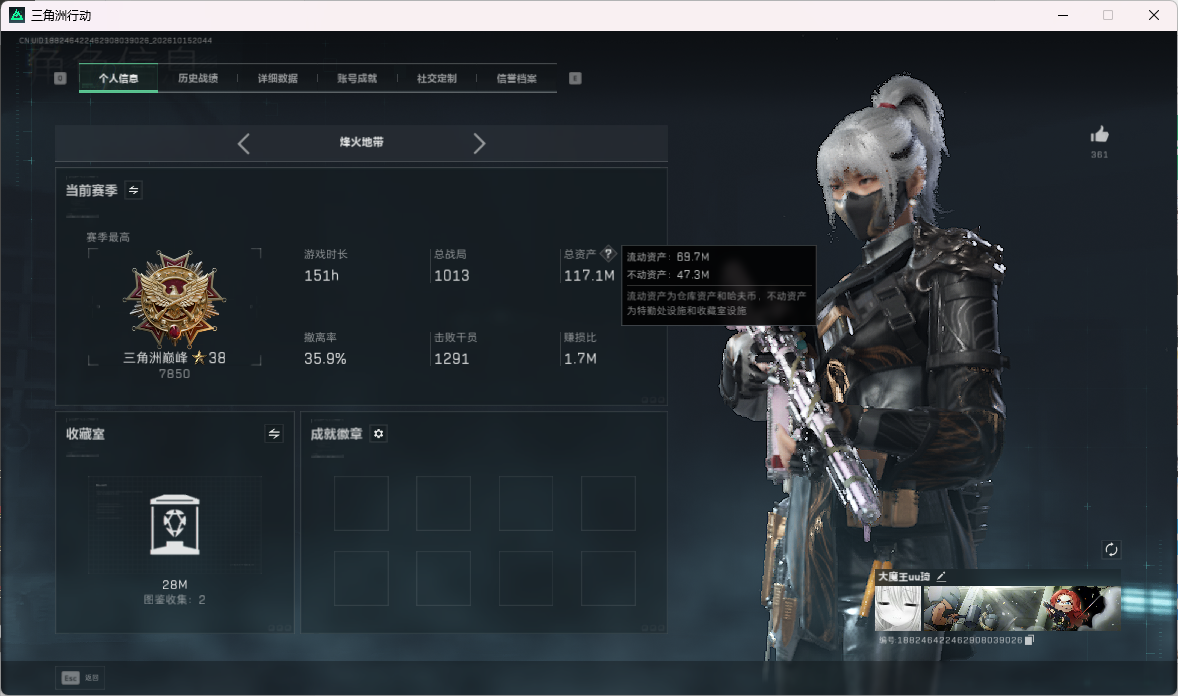
Task: Click the 游戏时长 value 151h
Action: tap(322, 276)
